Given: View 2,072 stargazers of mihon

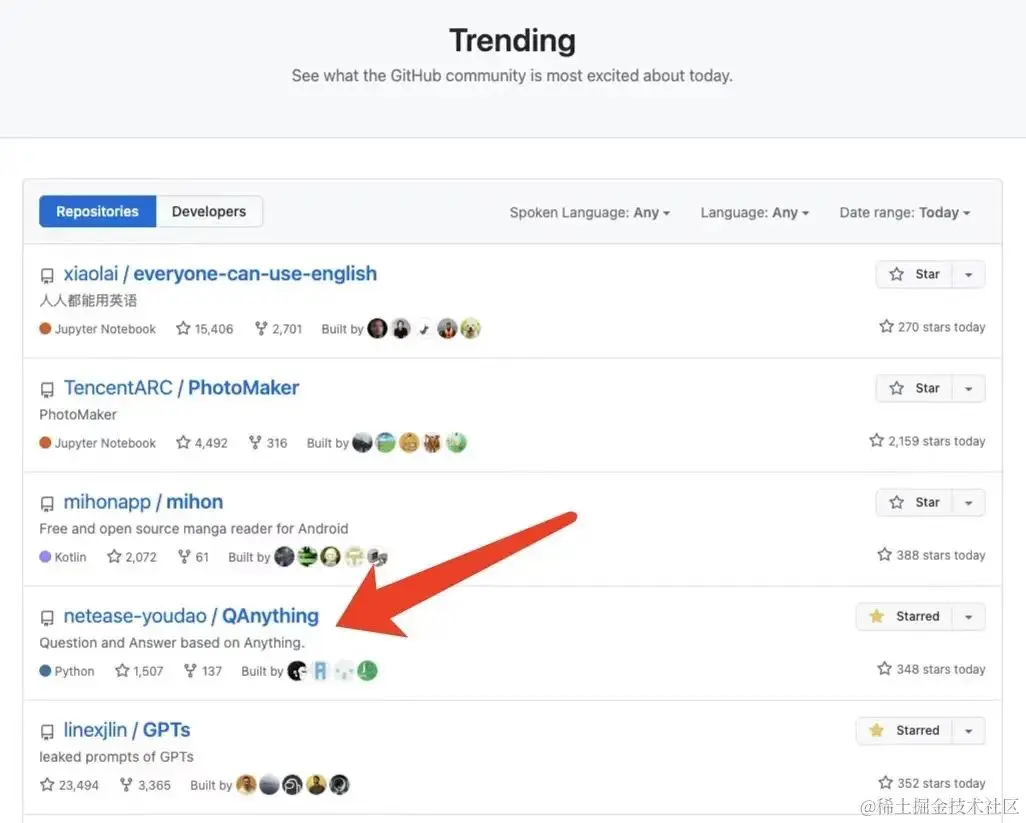Looking at the screenshot, I should (132, 557).
